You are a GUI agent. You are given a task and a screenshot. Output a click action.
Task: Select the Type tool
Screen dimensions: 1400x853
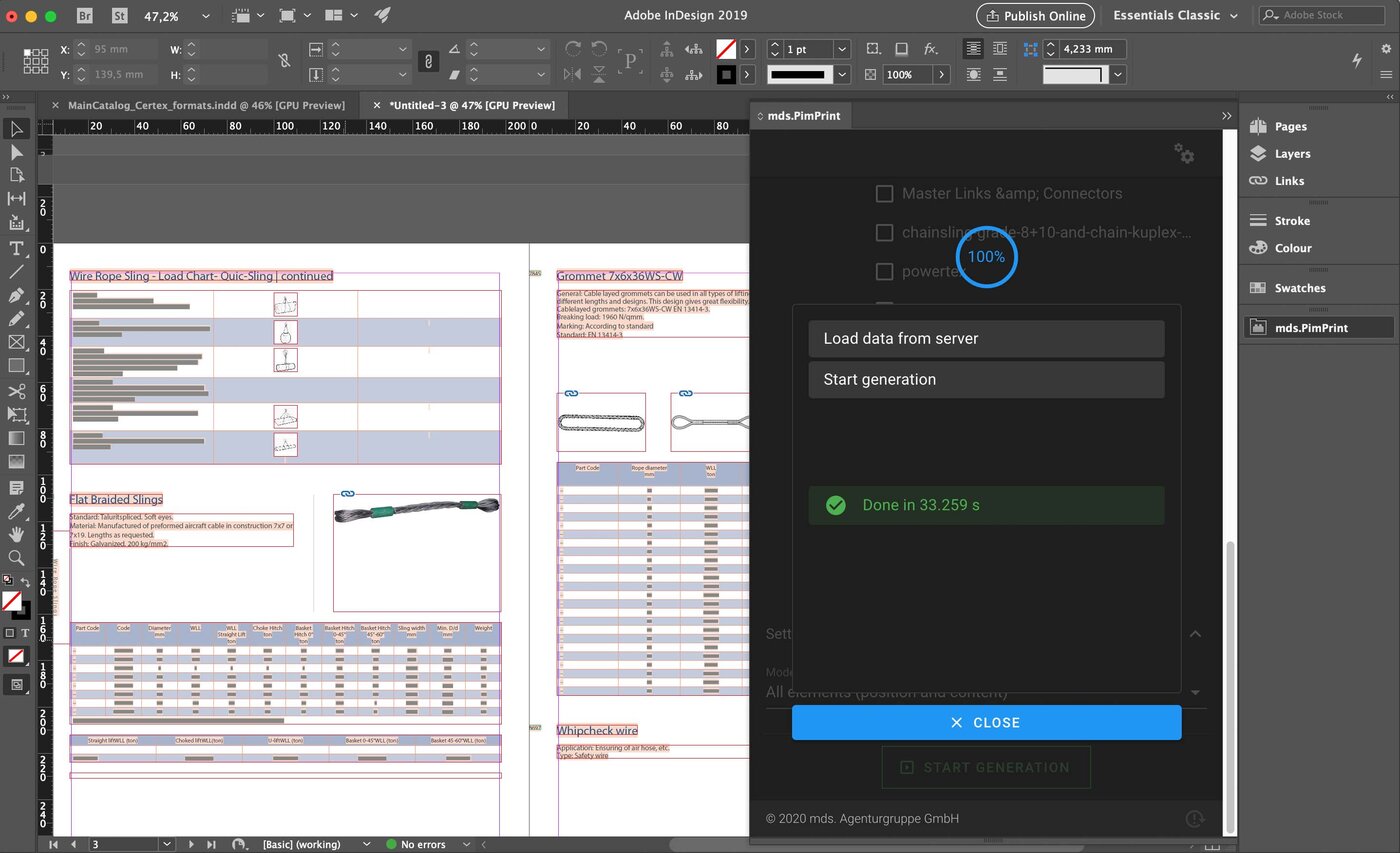(16, 248)
